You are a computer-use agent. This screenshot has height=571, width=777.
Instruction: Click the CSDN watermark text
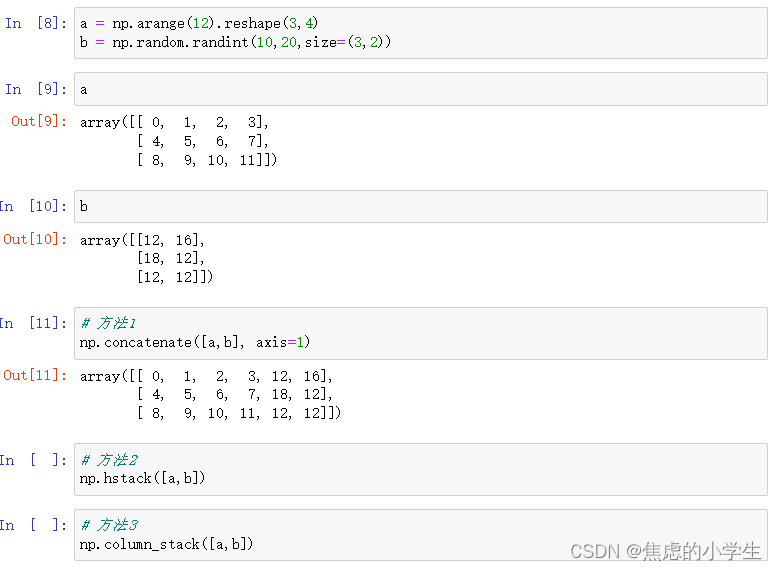pos(664,551)
